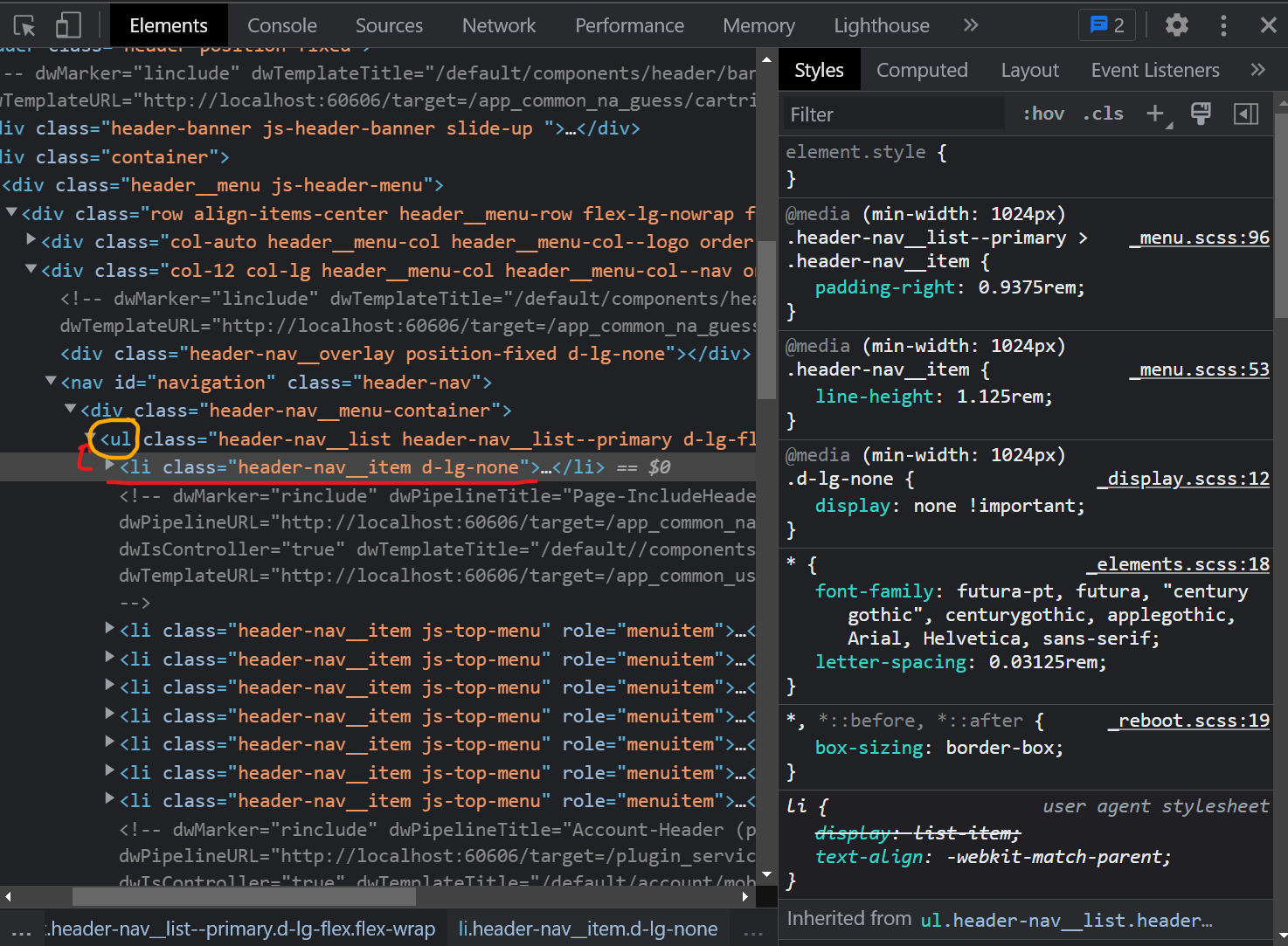Open the computed styles sidebar panel icon
Image resolution: width=1288 pixels, height=946 pixels.
[x=1246, y=114]
